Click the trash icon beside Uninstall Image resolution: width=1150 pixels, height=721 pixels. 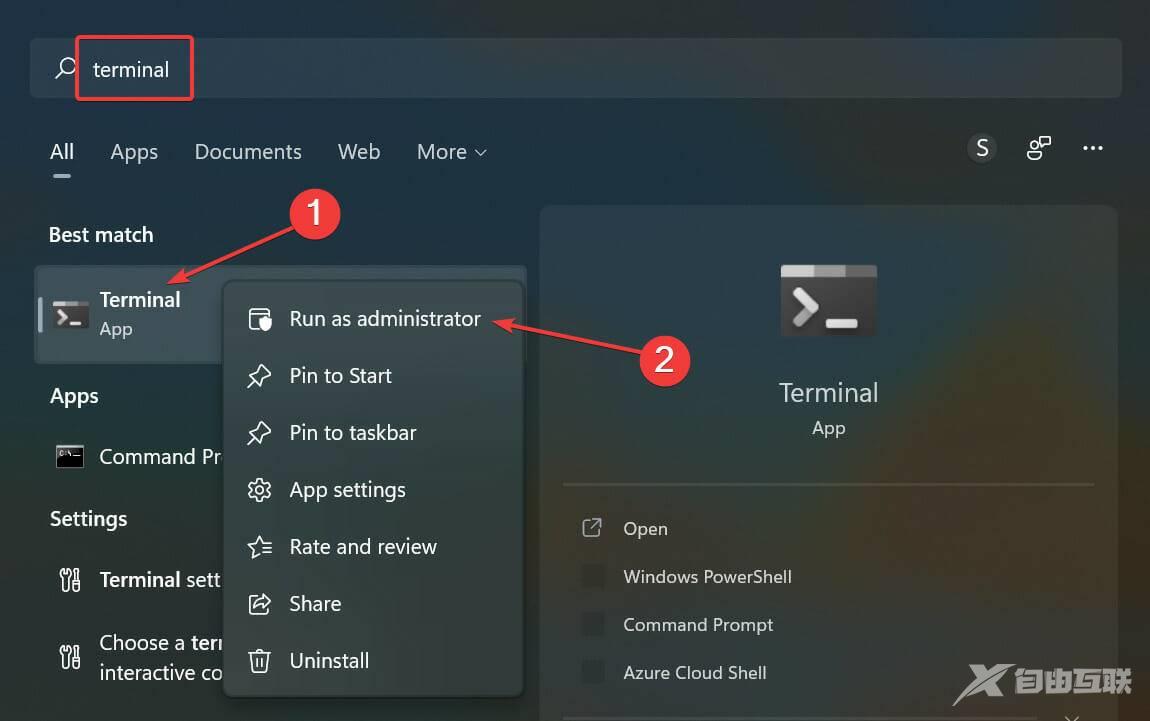(259, 661)
